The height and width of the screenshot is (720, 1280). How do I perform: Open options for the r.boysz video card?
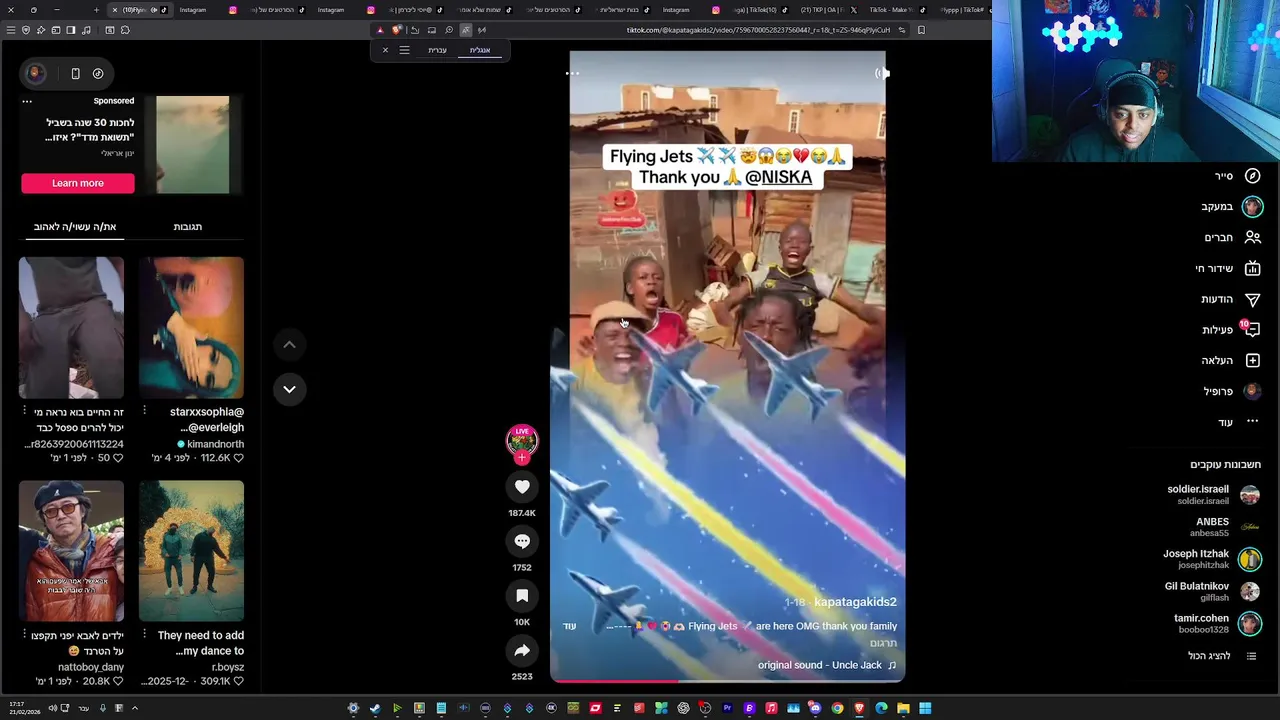click(x=144, y=635)
